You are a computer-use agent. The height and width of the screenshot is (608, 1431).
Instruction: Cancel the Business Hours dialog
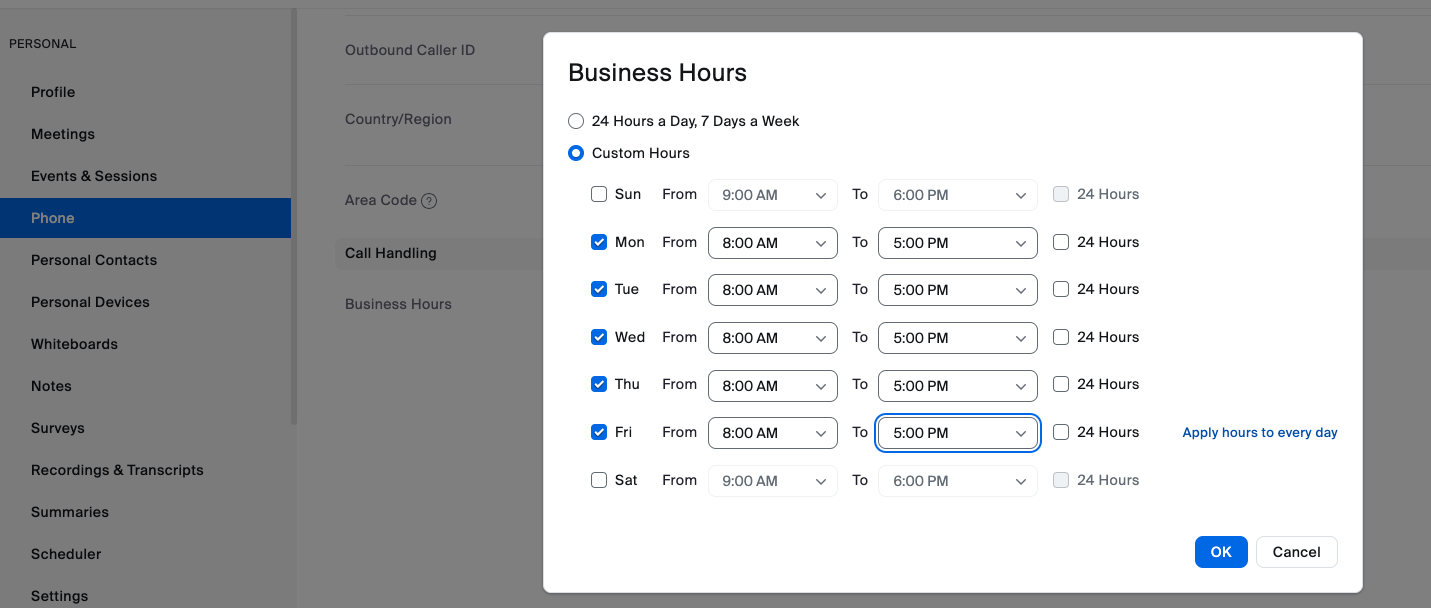1296,552
